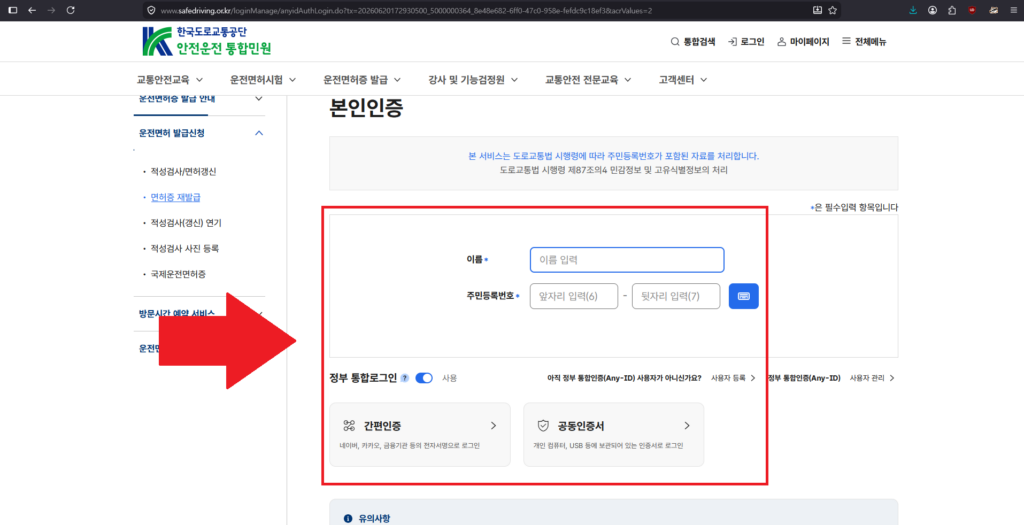Click the 간편인증 nodes icon
The image size is (1024, 525).
click(349, 426)
